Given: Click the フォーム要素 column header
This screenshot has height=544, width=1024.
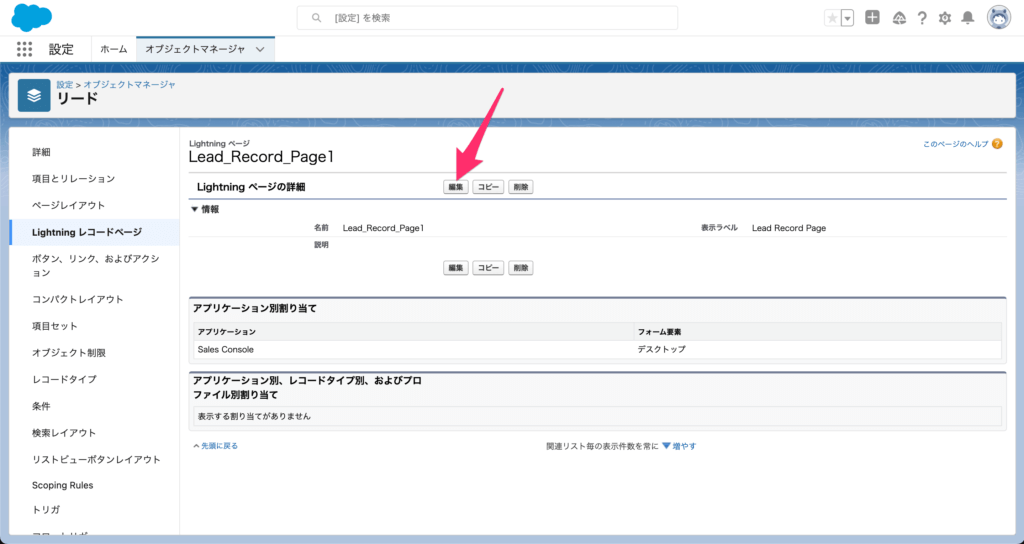Looking at the screenshot, I should pos(817,332).
